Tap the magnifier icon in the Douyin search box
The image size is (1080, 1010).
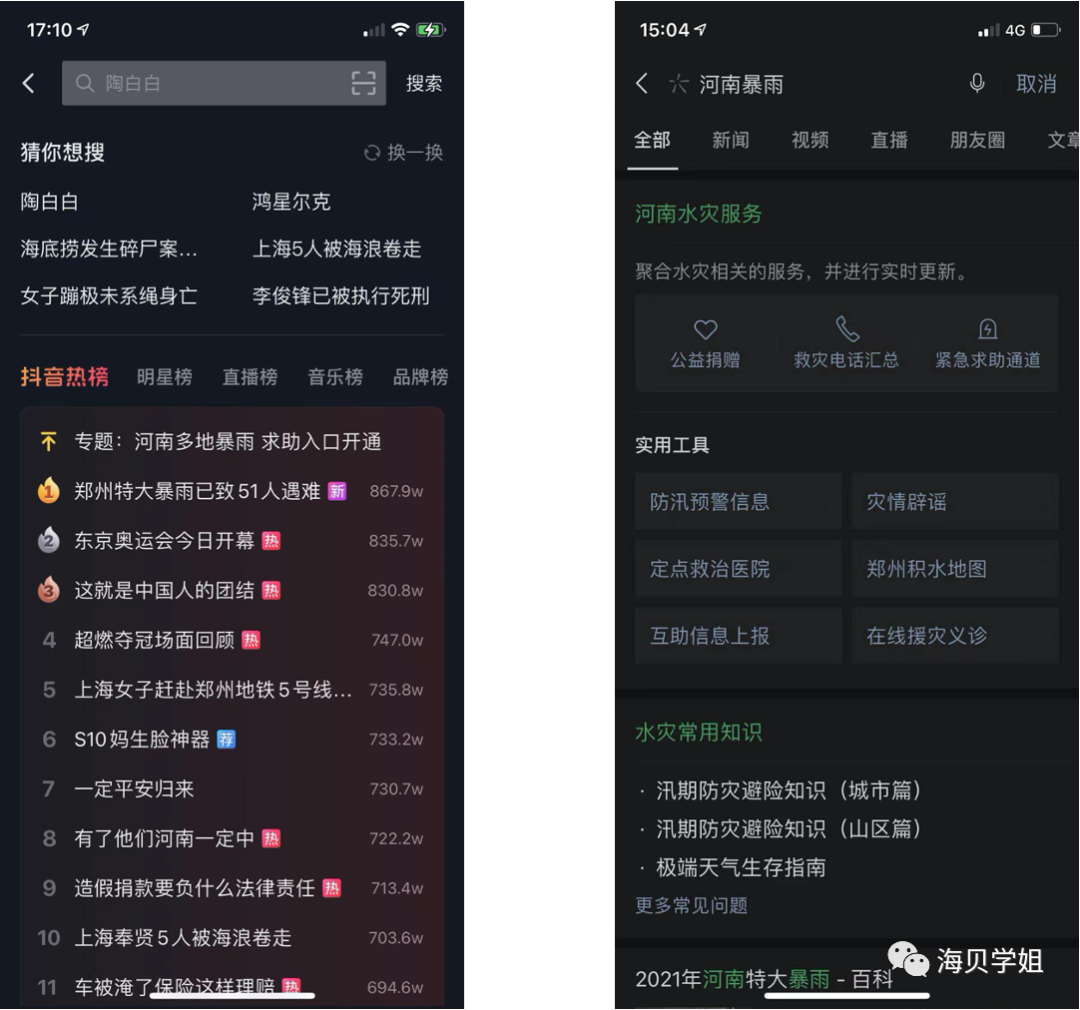point(85,83)
